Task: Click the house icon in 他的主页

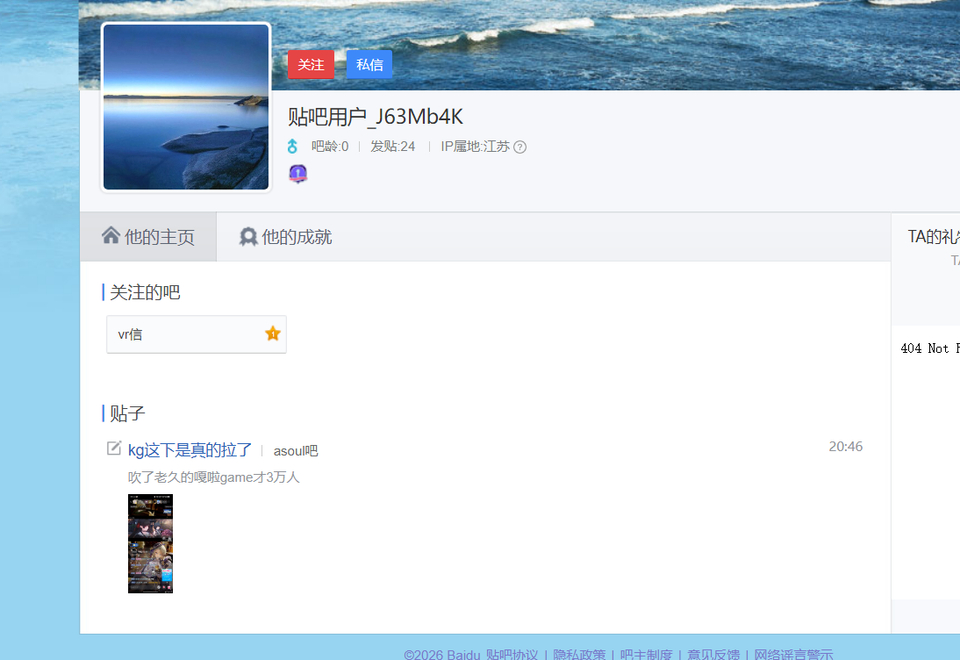Action: 111,236
